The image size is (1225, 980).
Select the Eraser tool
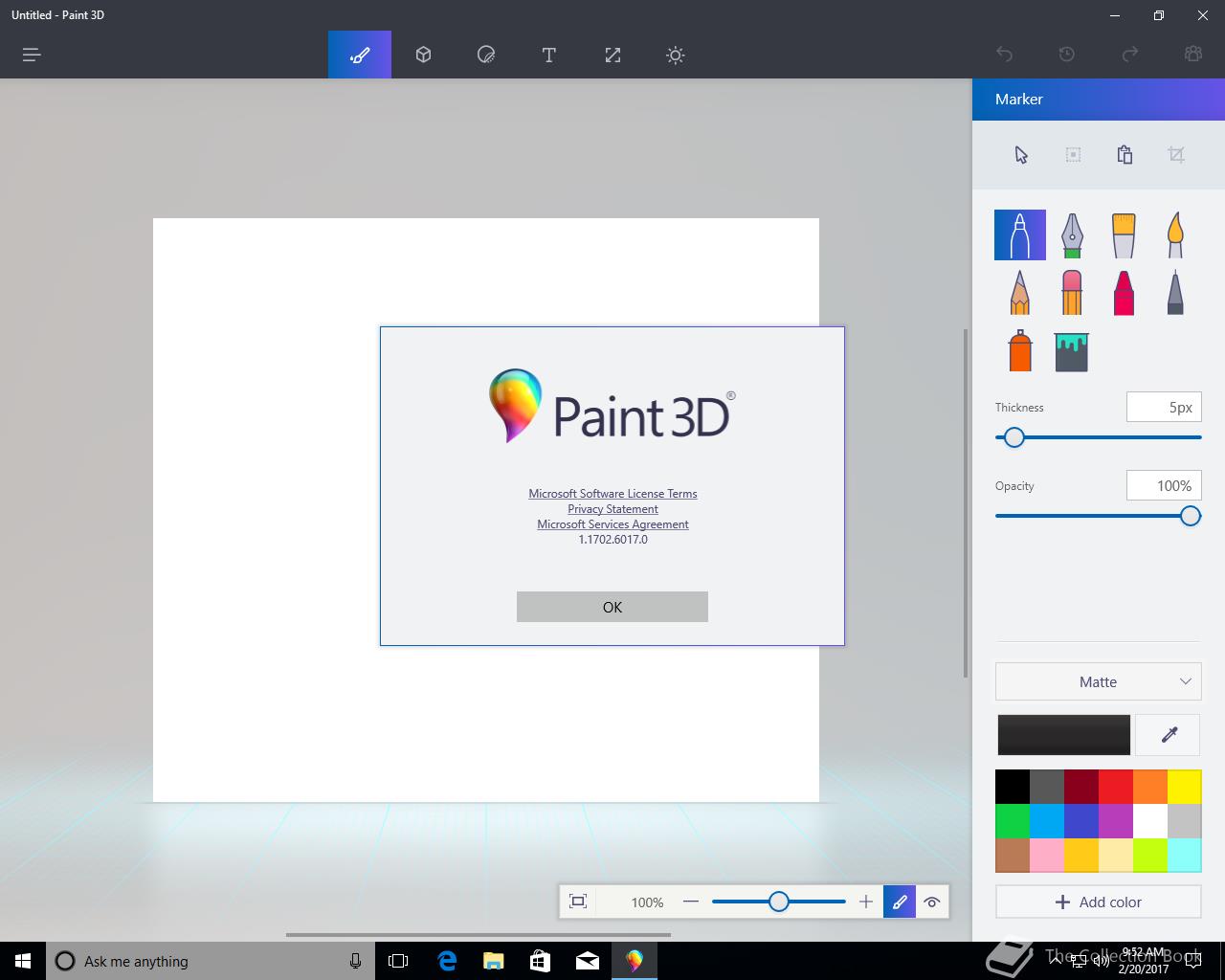pos(1072,292)
